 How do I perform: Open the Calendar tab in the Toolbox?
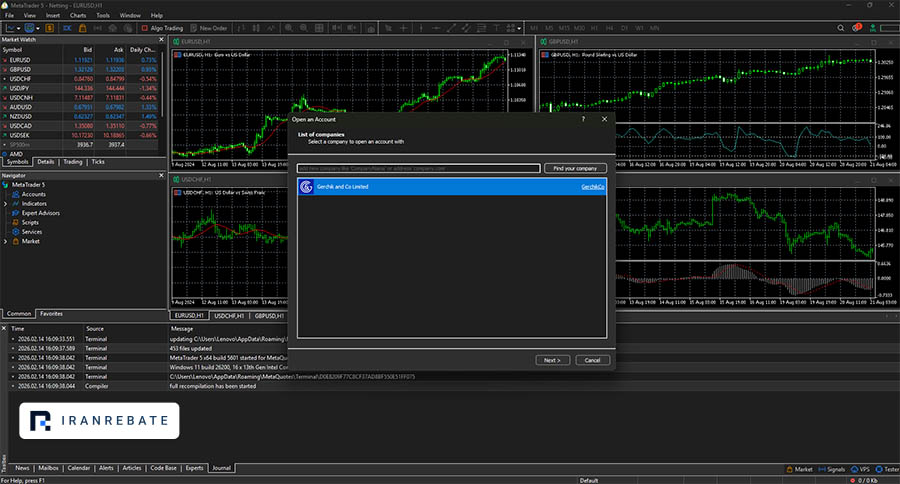79,468
